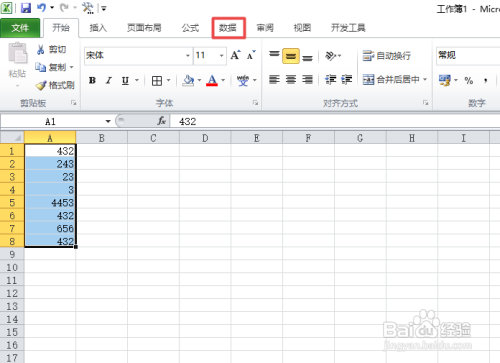Viewport: 500px width, 363px height.
Task: Switch to the View tab
Action: point(302,28)
